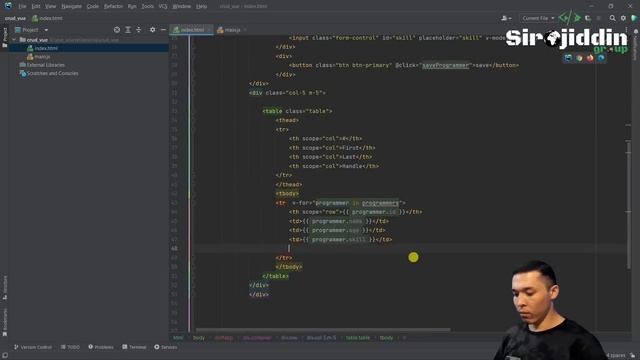Click Select Opened File target icon
Image resolution: width=640 pixels, height=360 pixels.
117,30
